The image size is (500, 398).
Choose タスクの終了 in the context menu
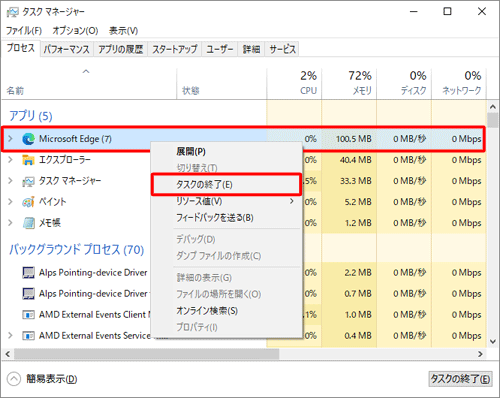click(x=226, y=184)
